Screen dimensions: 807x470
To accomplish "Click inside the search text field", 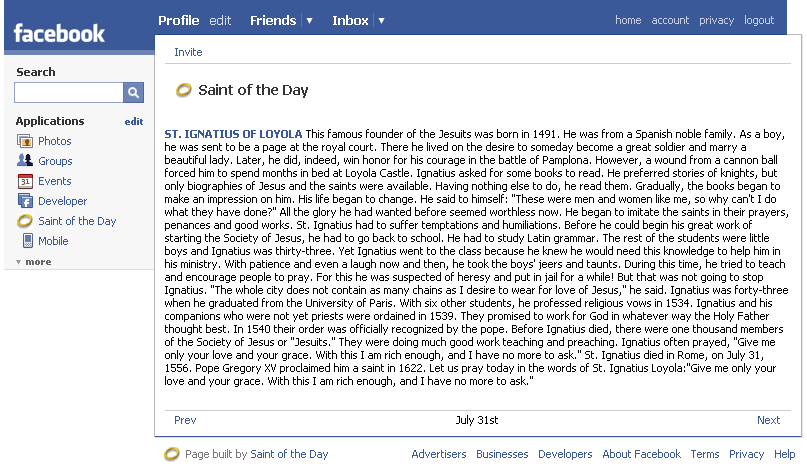I will [x=68, y=93].
